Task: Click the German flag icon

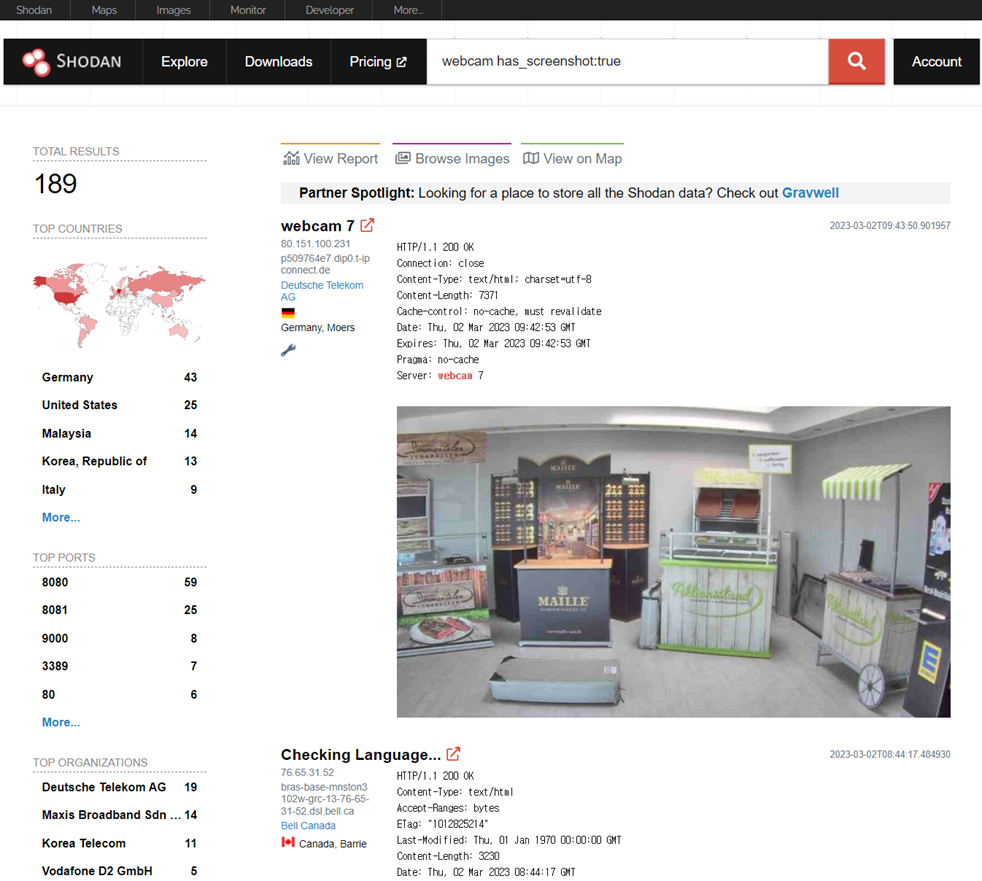Action: click(x=288, y=313)
